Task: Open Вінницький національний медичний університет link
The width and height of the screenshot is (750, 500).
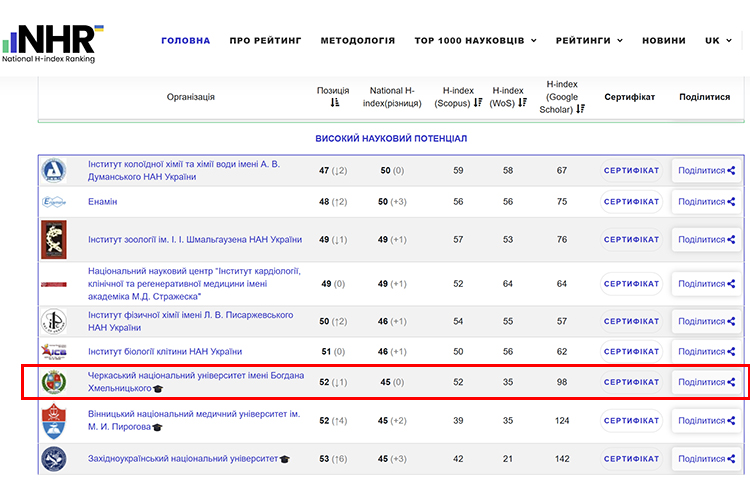Action: pyautogui.click(x=194, y=420)
